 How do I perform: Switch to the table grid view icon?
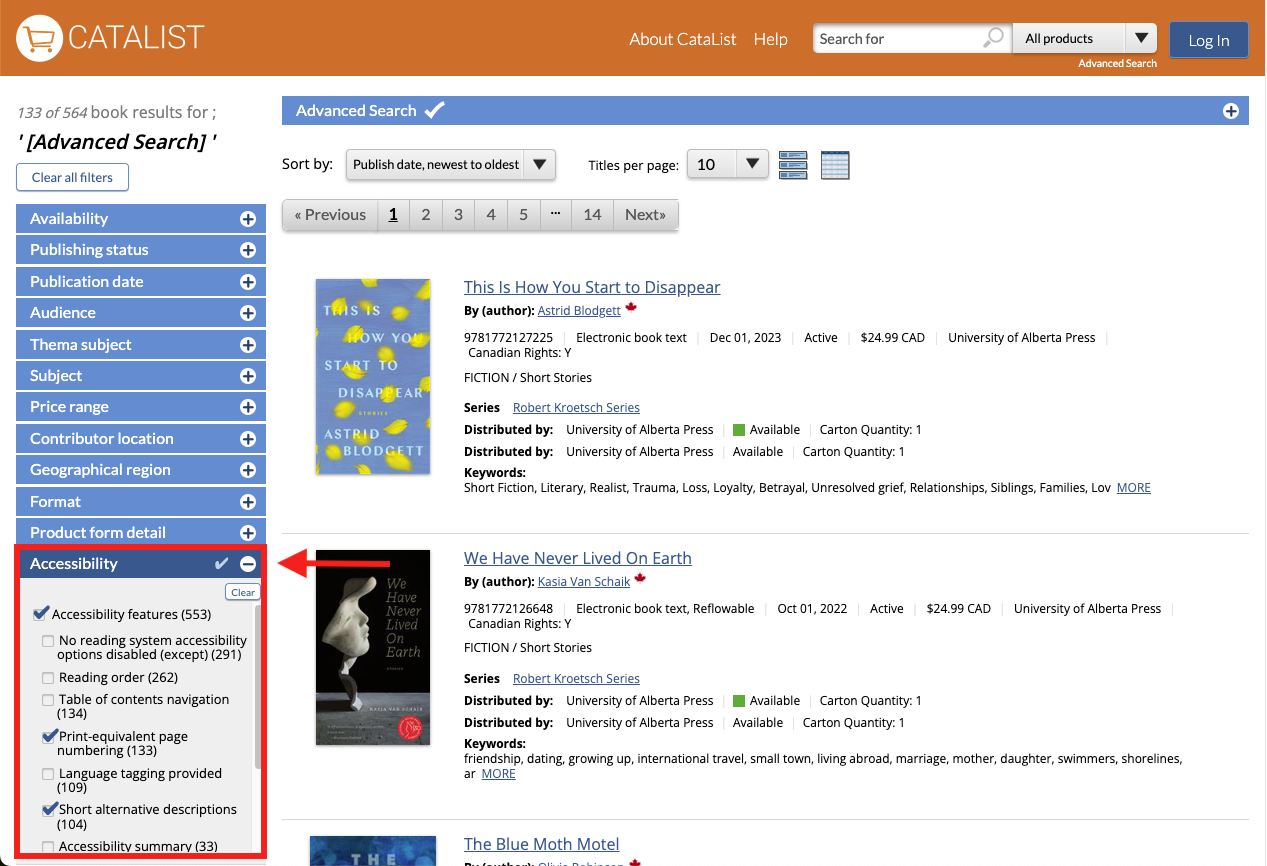coord(835,165)
